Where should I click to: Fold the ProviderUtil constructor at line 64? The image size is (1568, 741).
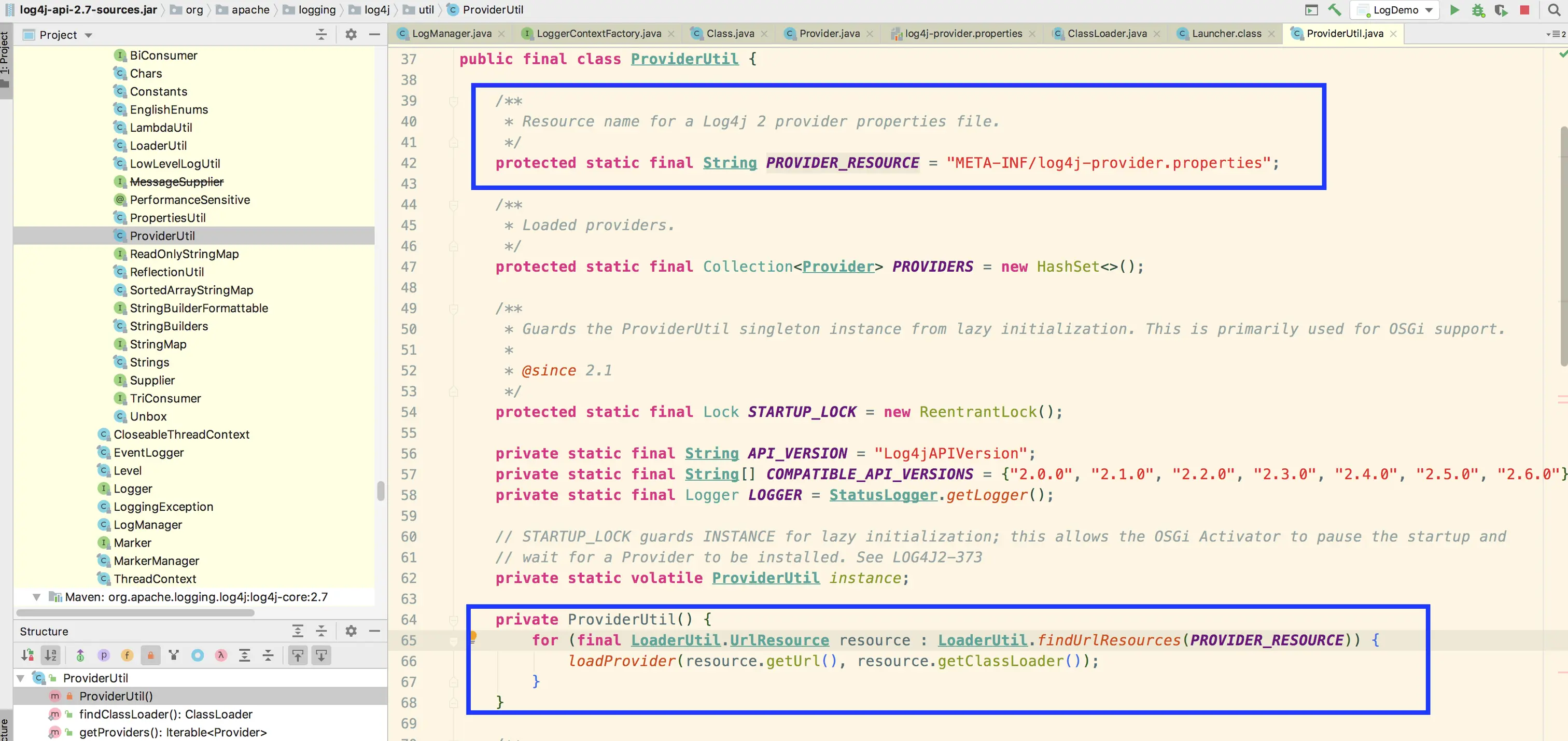tap(454, 620)
